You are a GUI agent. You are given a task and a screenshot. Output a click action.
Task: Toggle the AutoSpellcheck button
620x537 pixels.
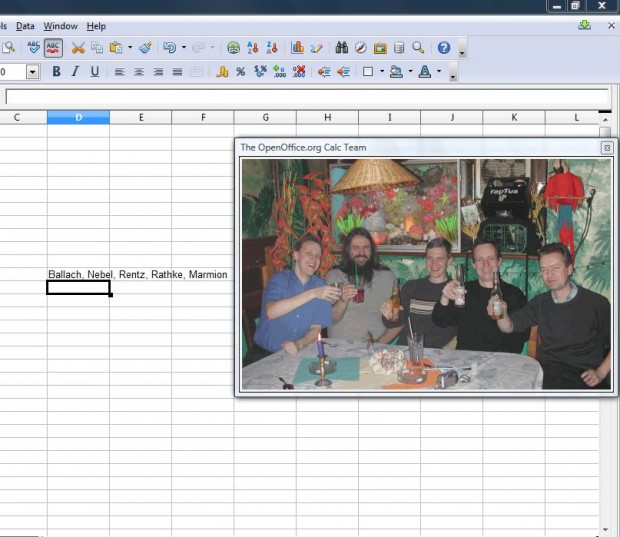(53, 48)
